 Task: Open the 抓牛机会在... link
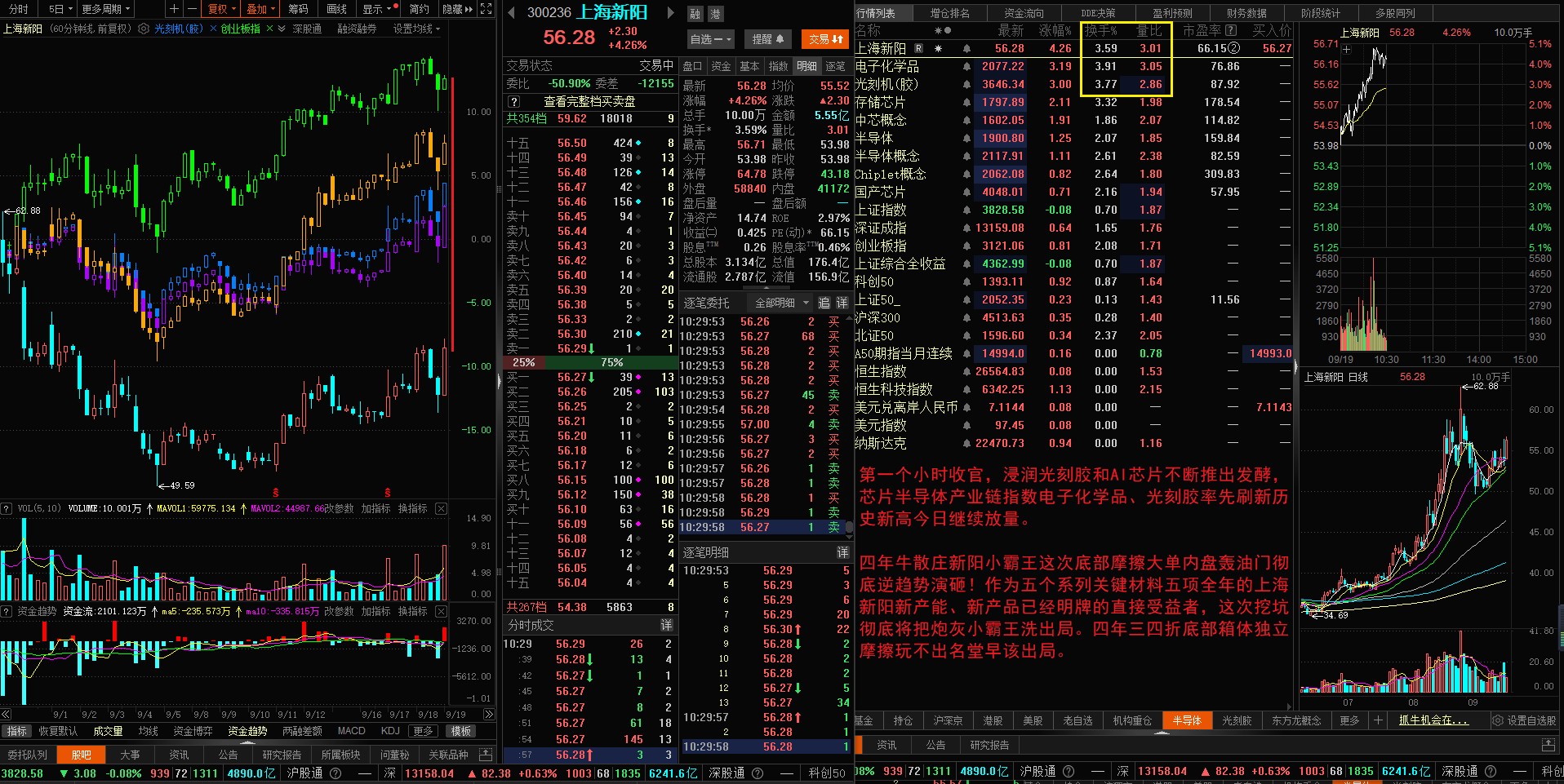coord(1433,720)
